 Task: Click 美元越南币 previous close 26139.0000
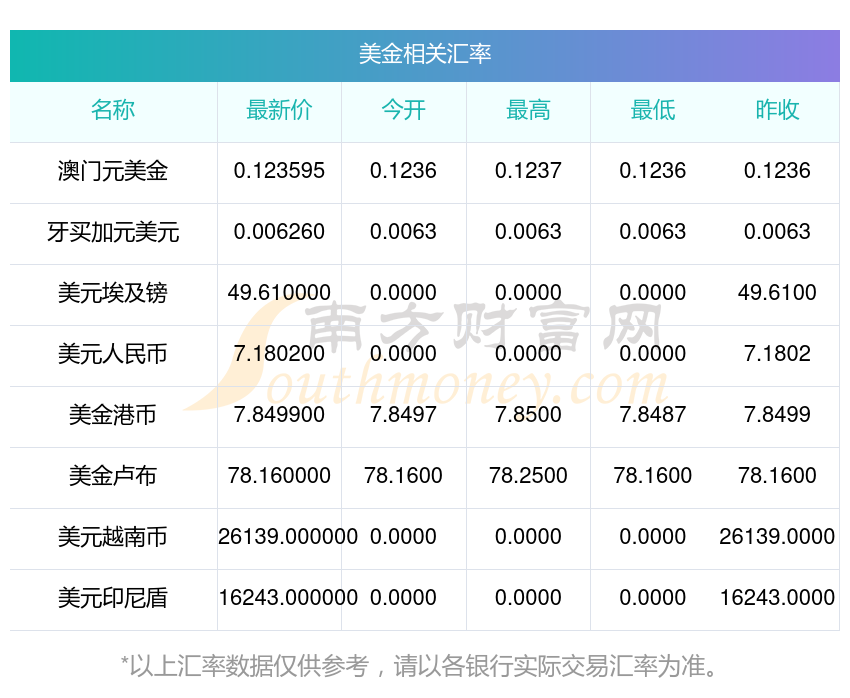tap(777, 537)
